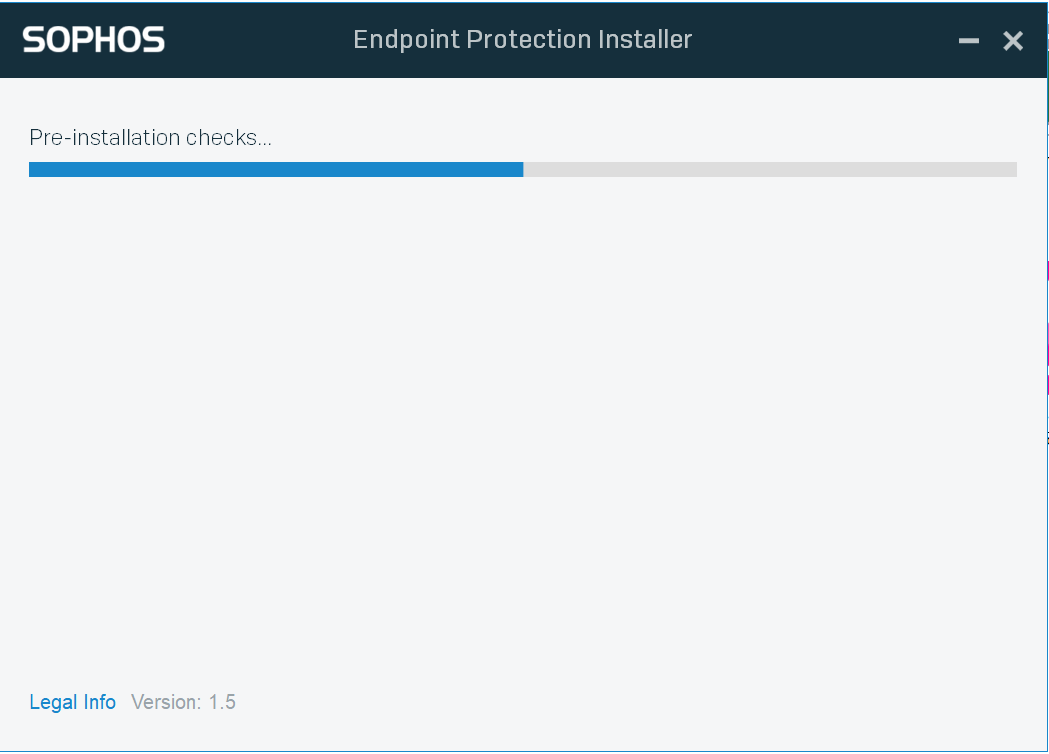This screenshot has height=754, width=1049.
Task: Open the Legal Info link
Action: coord(72,702)
